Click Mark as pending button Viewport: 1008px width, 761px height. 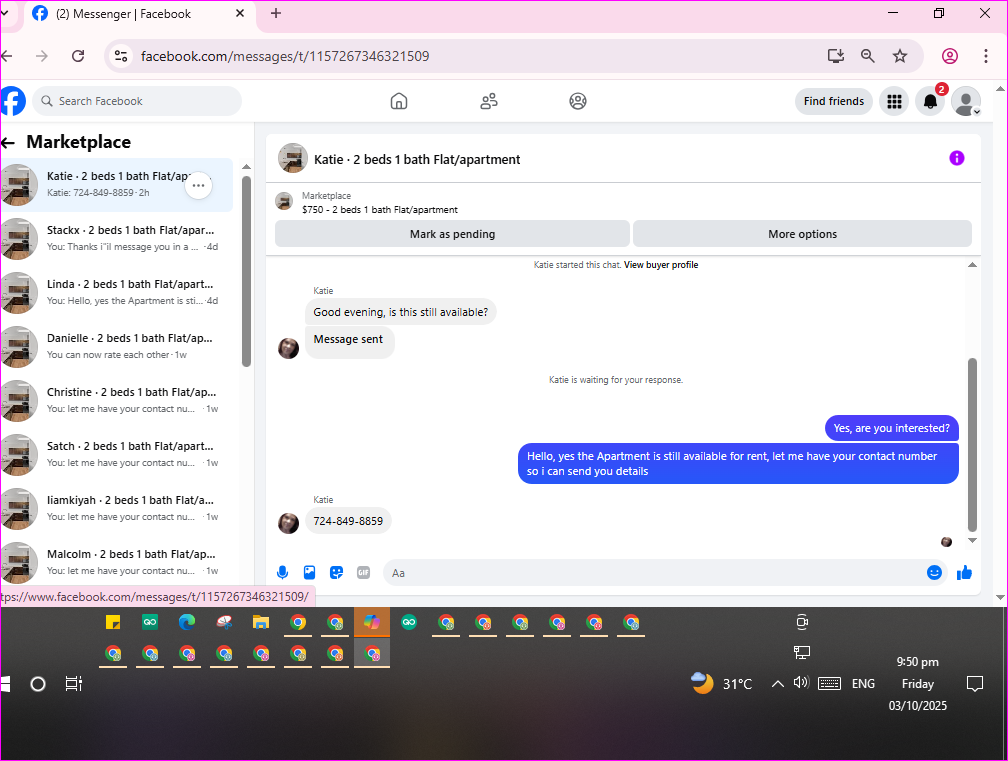[452, 234]
